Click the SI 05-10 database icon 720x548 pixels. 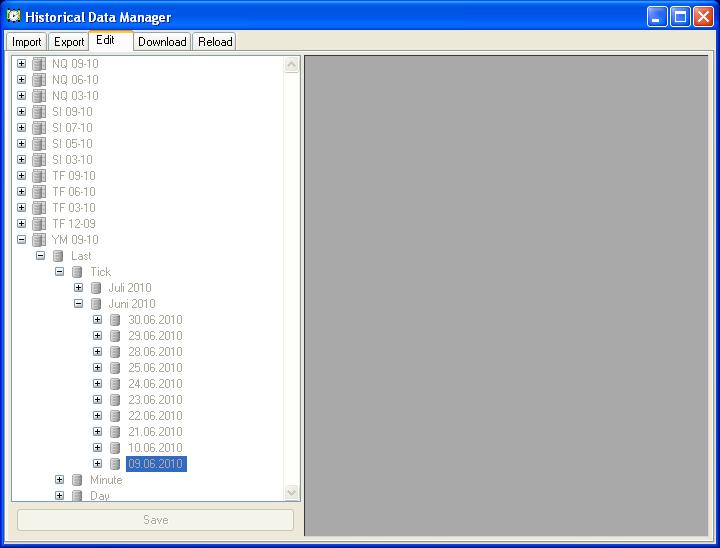39,143
